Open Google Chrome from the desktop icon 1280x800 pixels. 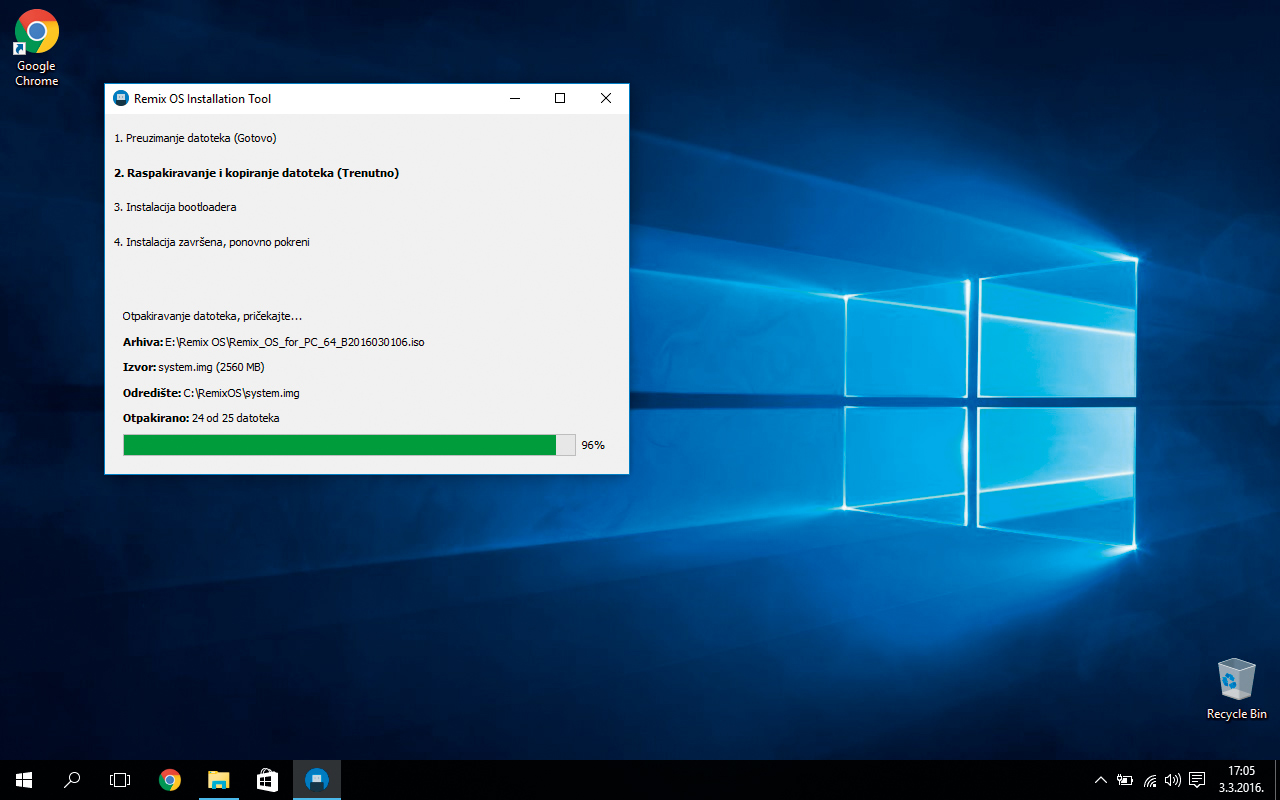tap(36, 30)
